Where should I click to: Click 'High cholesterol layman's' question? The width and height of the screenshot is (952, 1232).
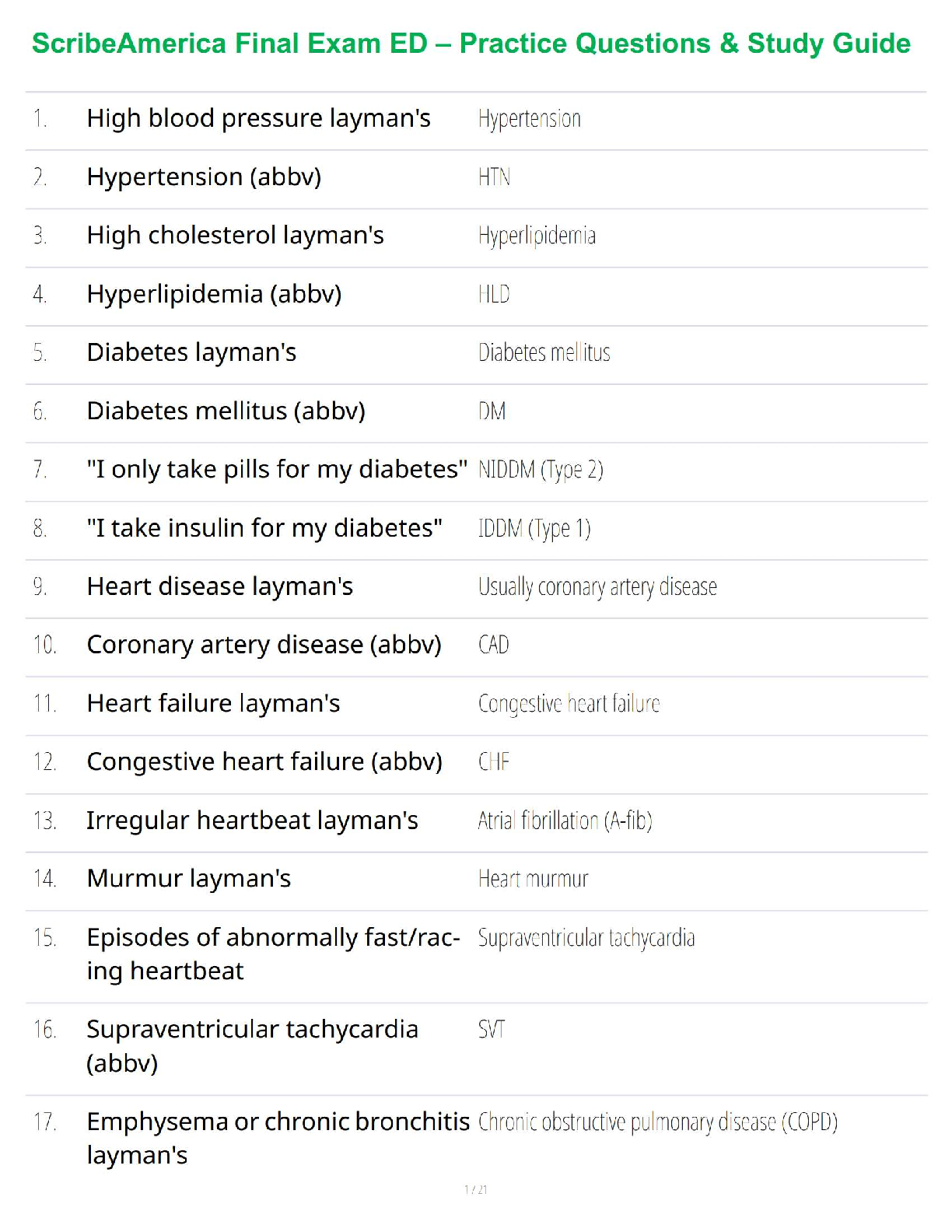[235, 235]
